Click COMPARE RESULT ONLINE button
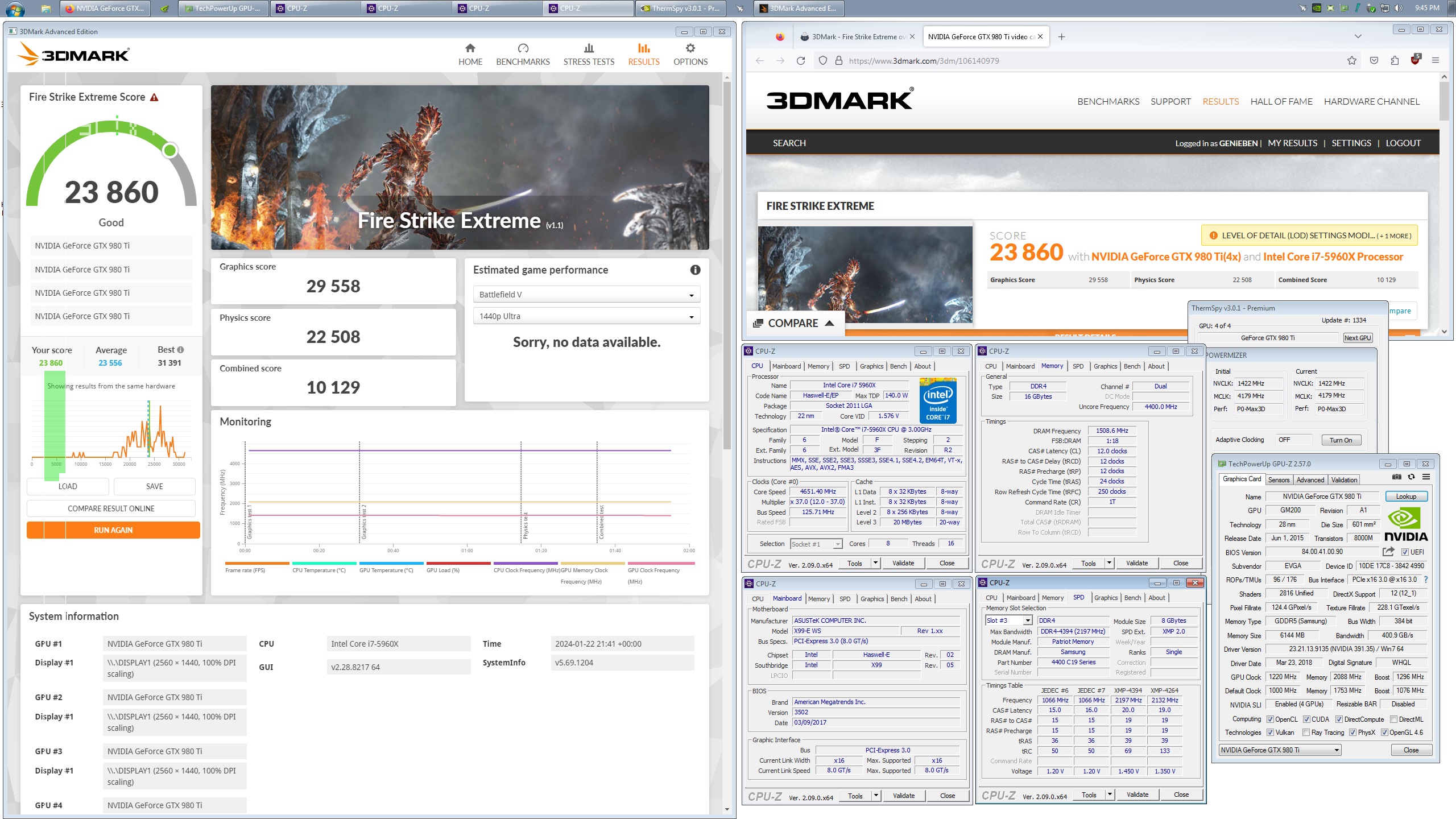This screenshot has width=1456, height=819. pyautogui.click(x=111, y=508)
